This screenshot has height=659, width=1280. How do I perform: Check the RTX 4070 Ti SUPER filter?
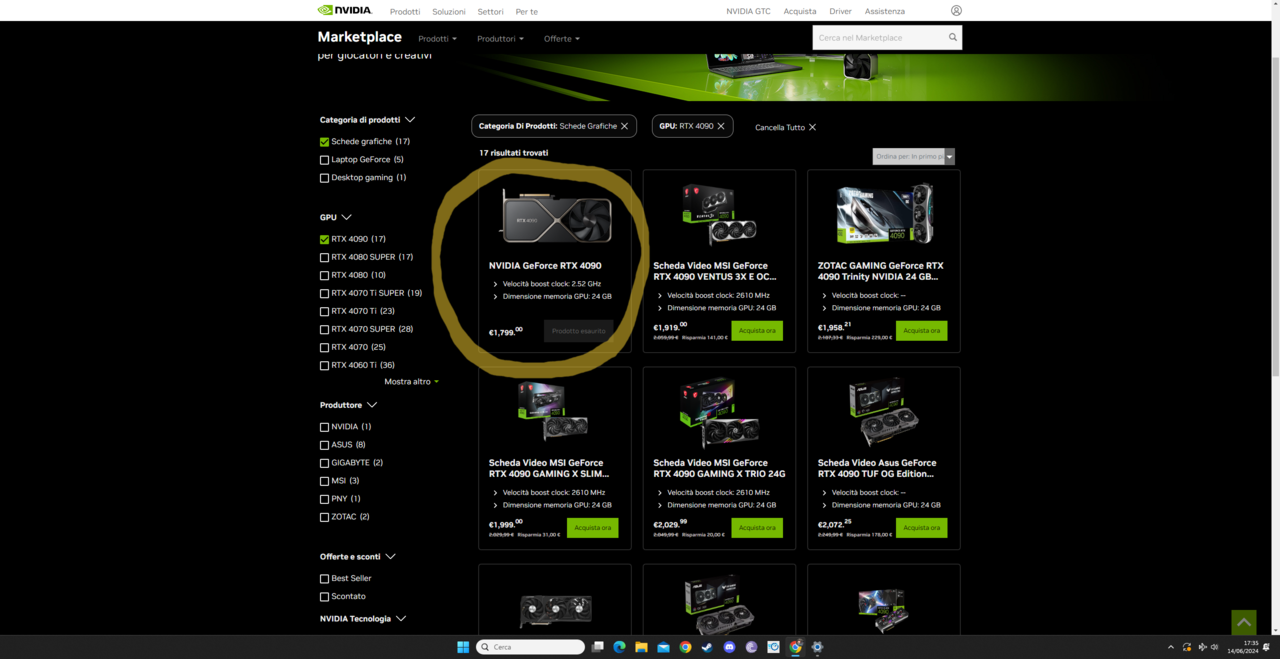[324, 294]
